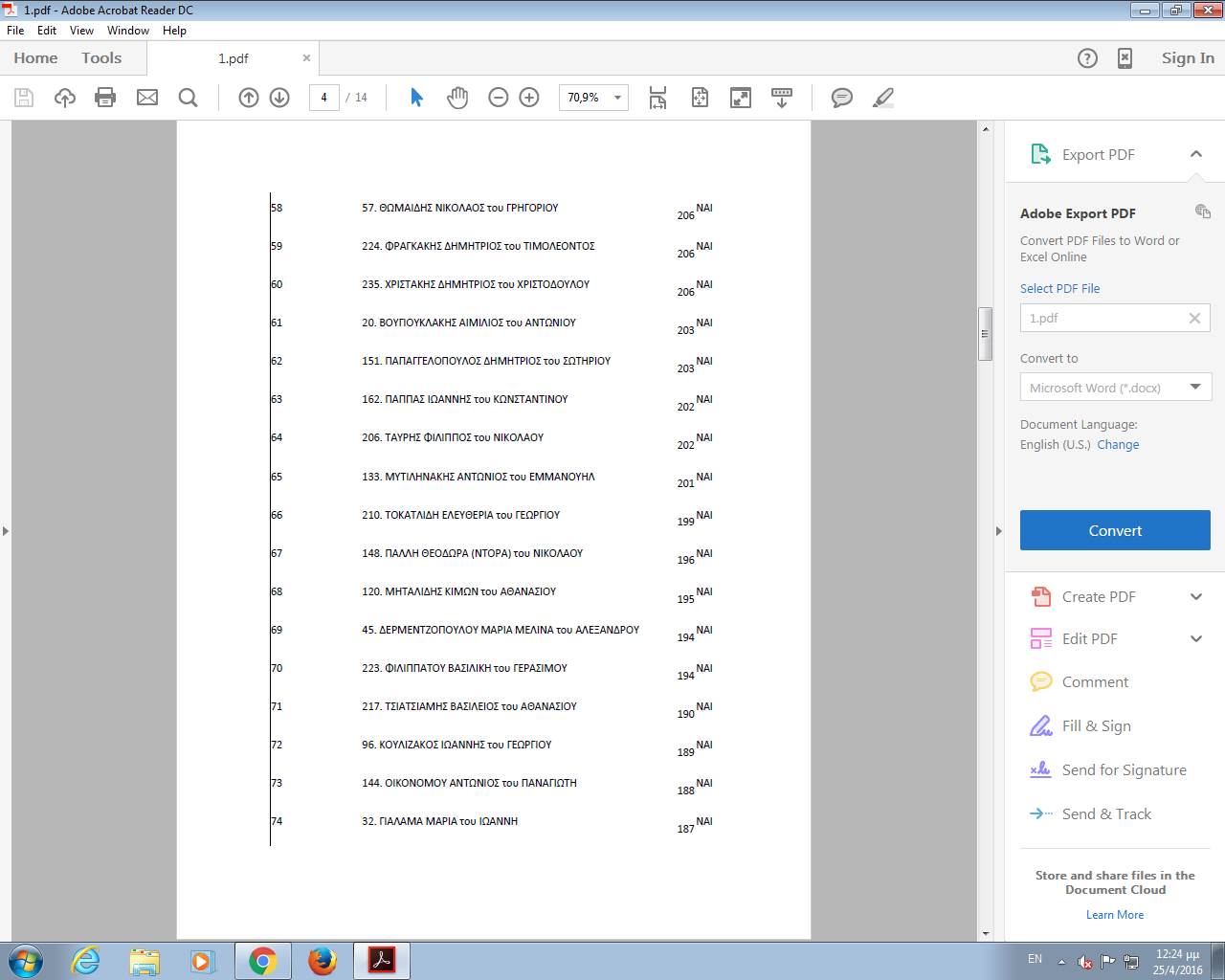
Task: Click the EN language indicator
Action: pos(1035,959)
